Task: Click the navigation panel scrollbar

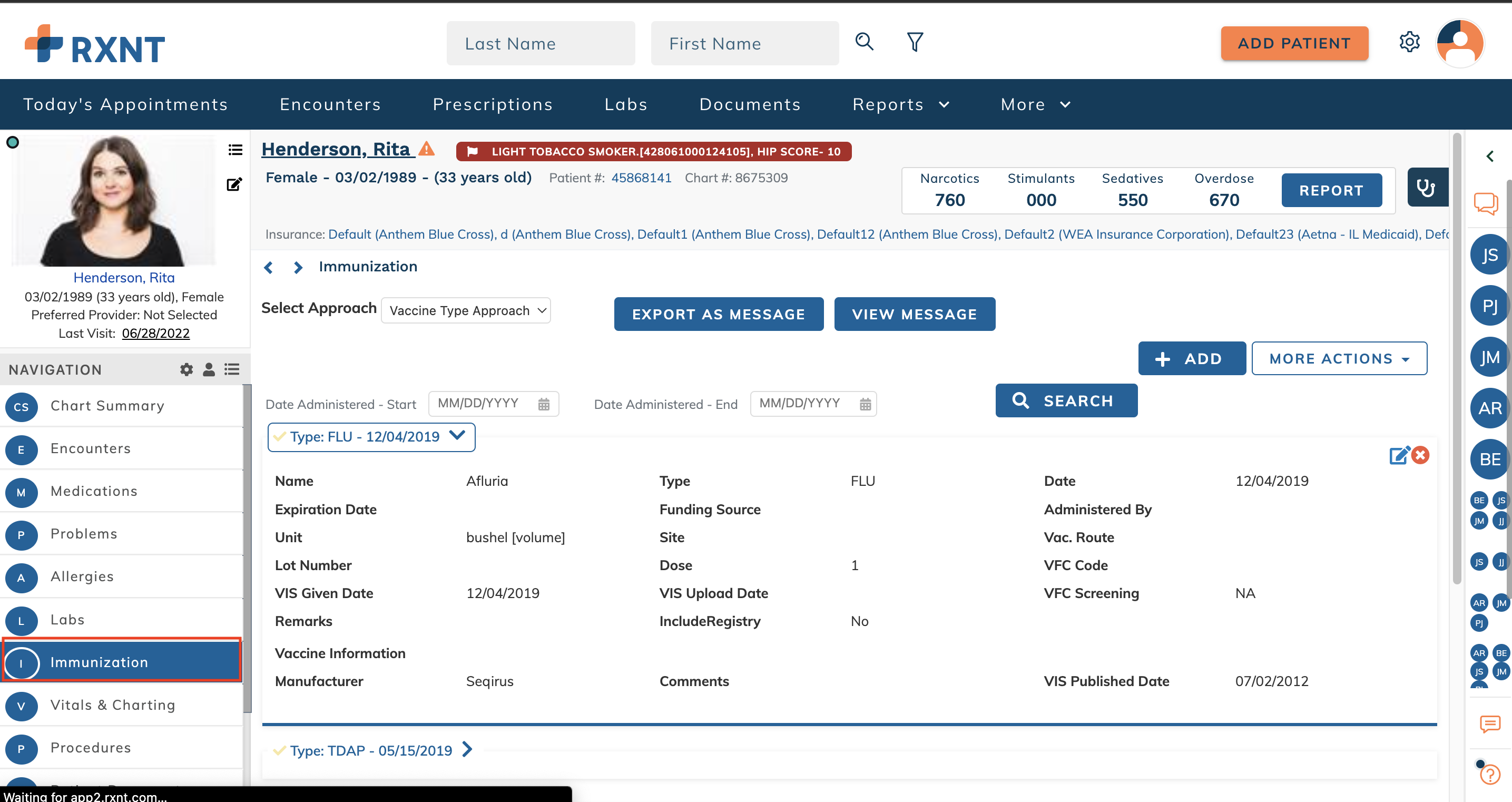Action: click(247, 548)
